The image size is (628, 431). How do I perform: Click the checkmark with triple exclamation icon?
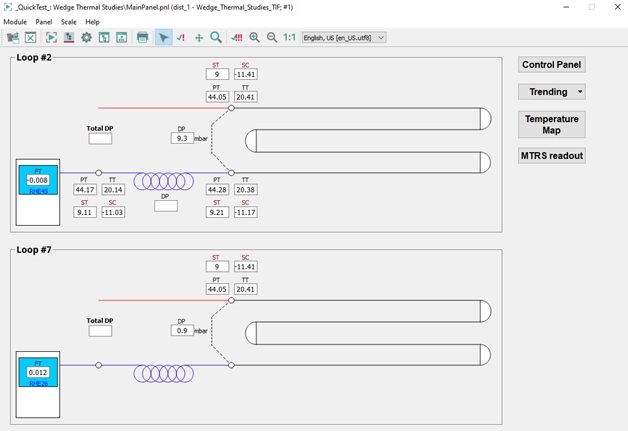(237, 38)
